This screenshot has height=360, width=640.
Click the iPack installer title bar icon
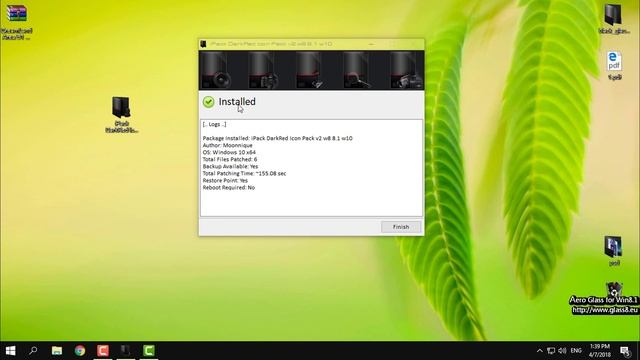click(203, 44)
